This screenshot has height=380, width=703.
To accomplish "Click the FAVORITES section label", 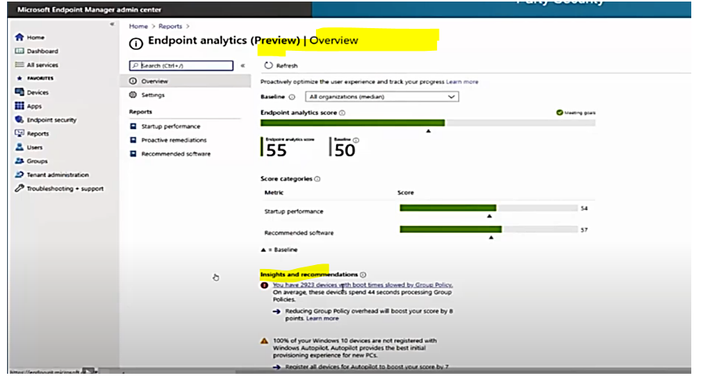I will click(40, 78).
